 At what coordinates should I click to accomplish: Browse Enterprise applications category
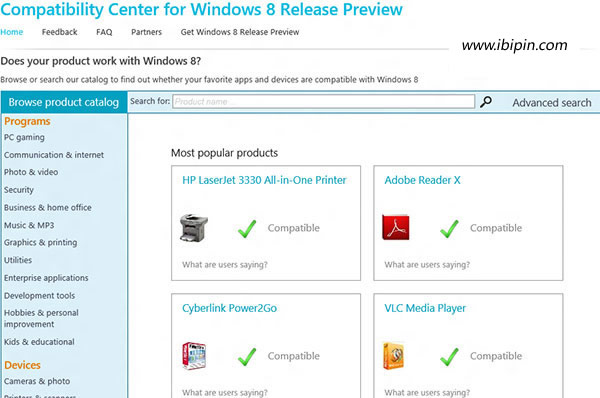[46, 278]
